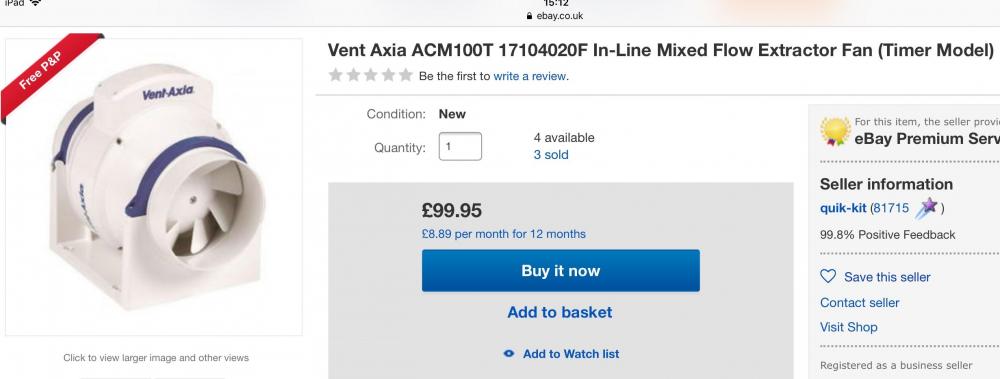
Task: Click the eBay Premium Service rosette badge
Action: 835,131
